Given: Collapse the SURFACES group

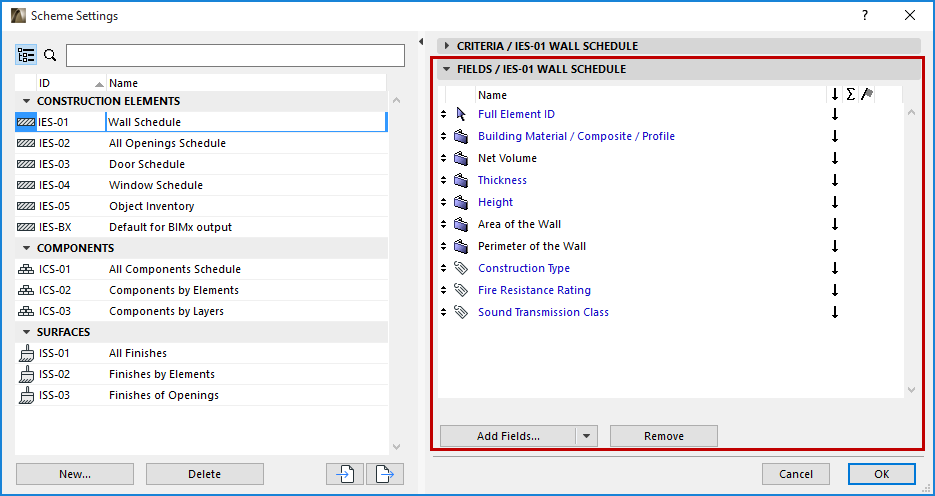Looking at the screenshot, I should point(26,332).
